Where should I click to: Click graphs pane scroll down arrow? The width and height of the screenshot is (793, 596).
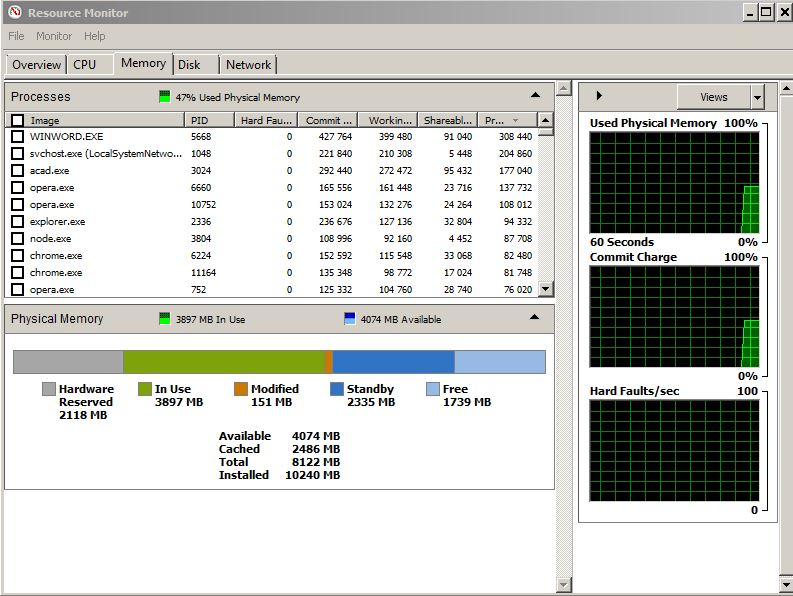click(786, 585)
